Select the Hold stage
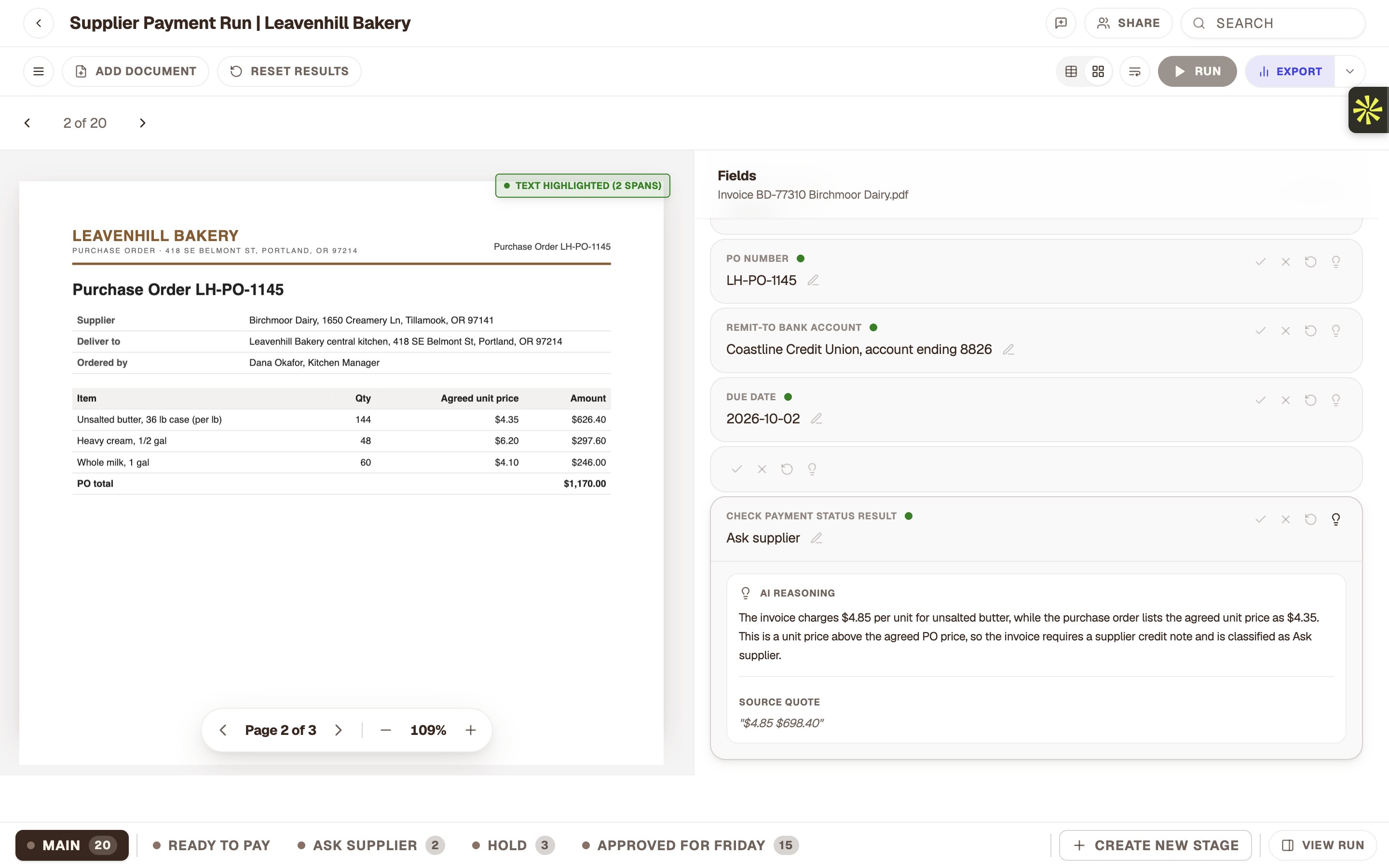This screenshot has width=1389, height=868. 513,845
